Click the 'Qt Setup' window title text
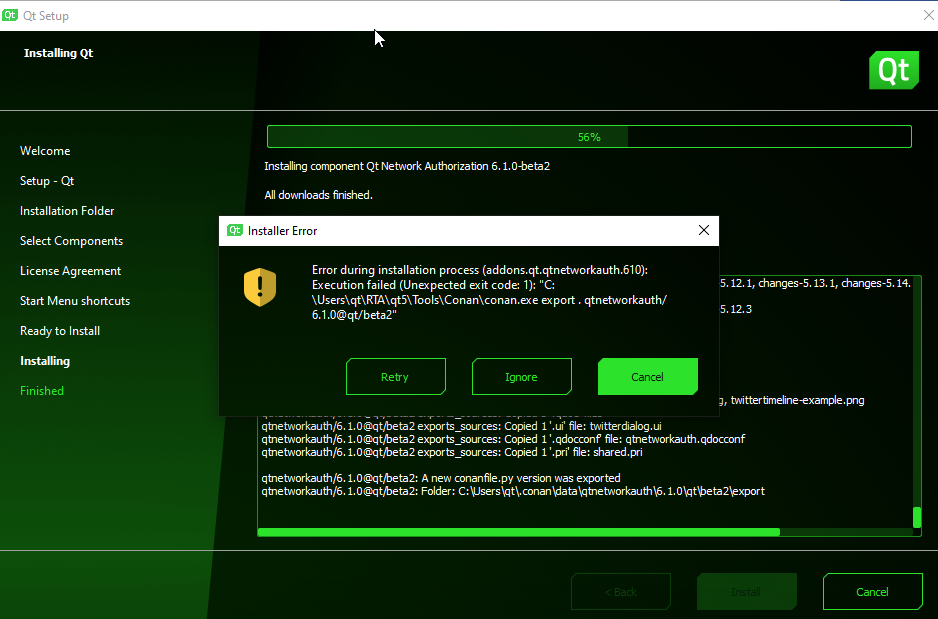 click(45, 16)
